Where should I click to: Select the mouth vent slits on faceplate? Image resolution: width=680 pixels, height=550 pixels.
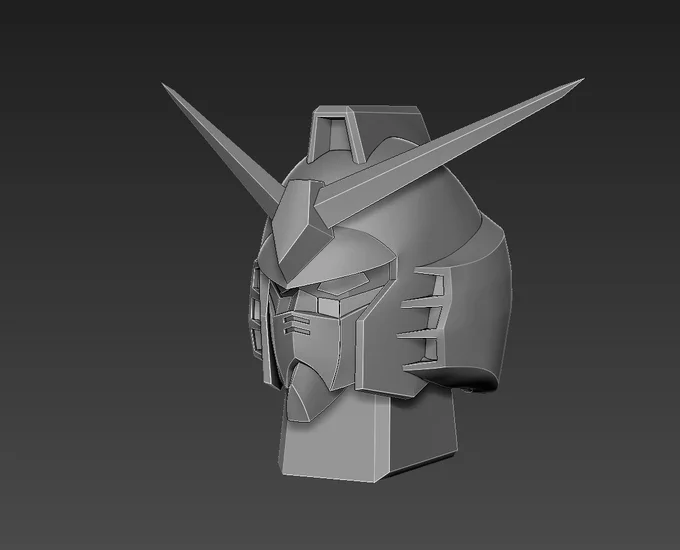click(297, 325)
